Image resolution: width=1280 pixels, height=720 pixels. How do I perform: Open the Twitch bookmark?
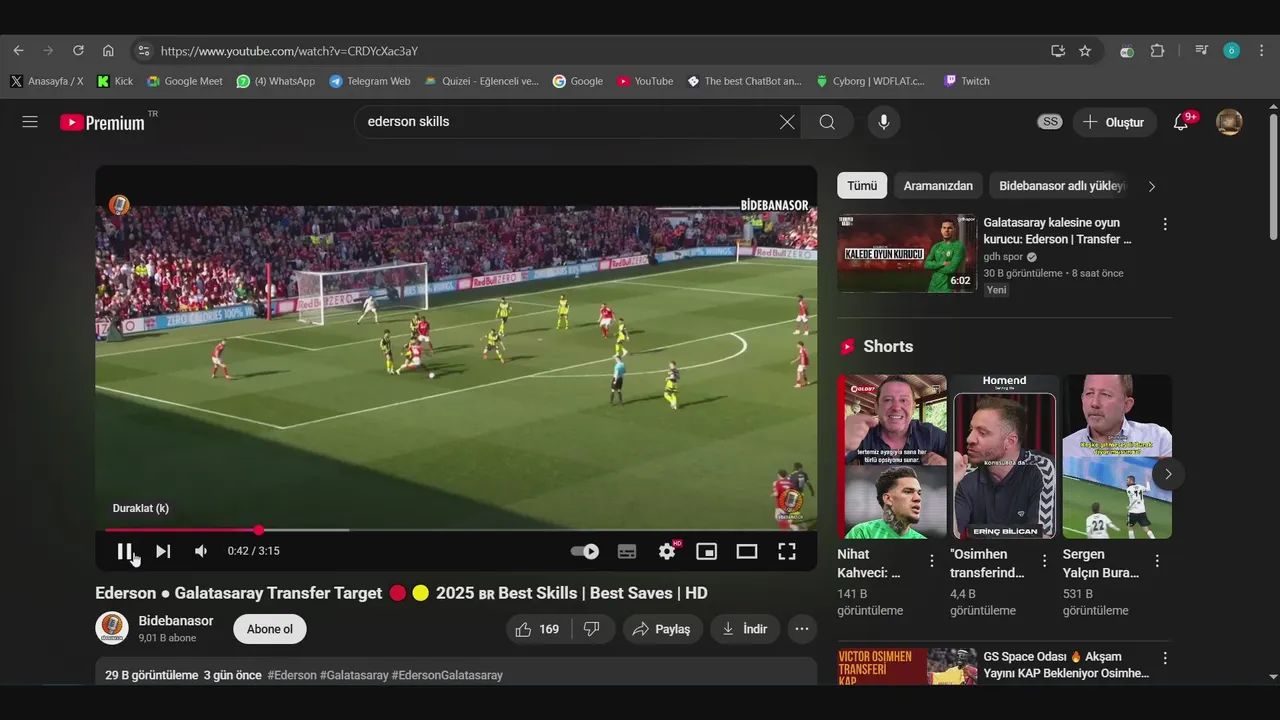pos(967,81)
